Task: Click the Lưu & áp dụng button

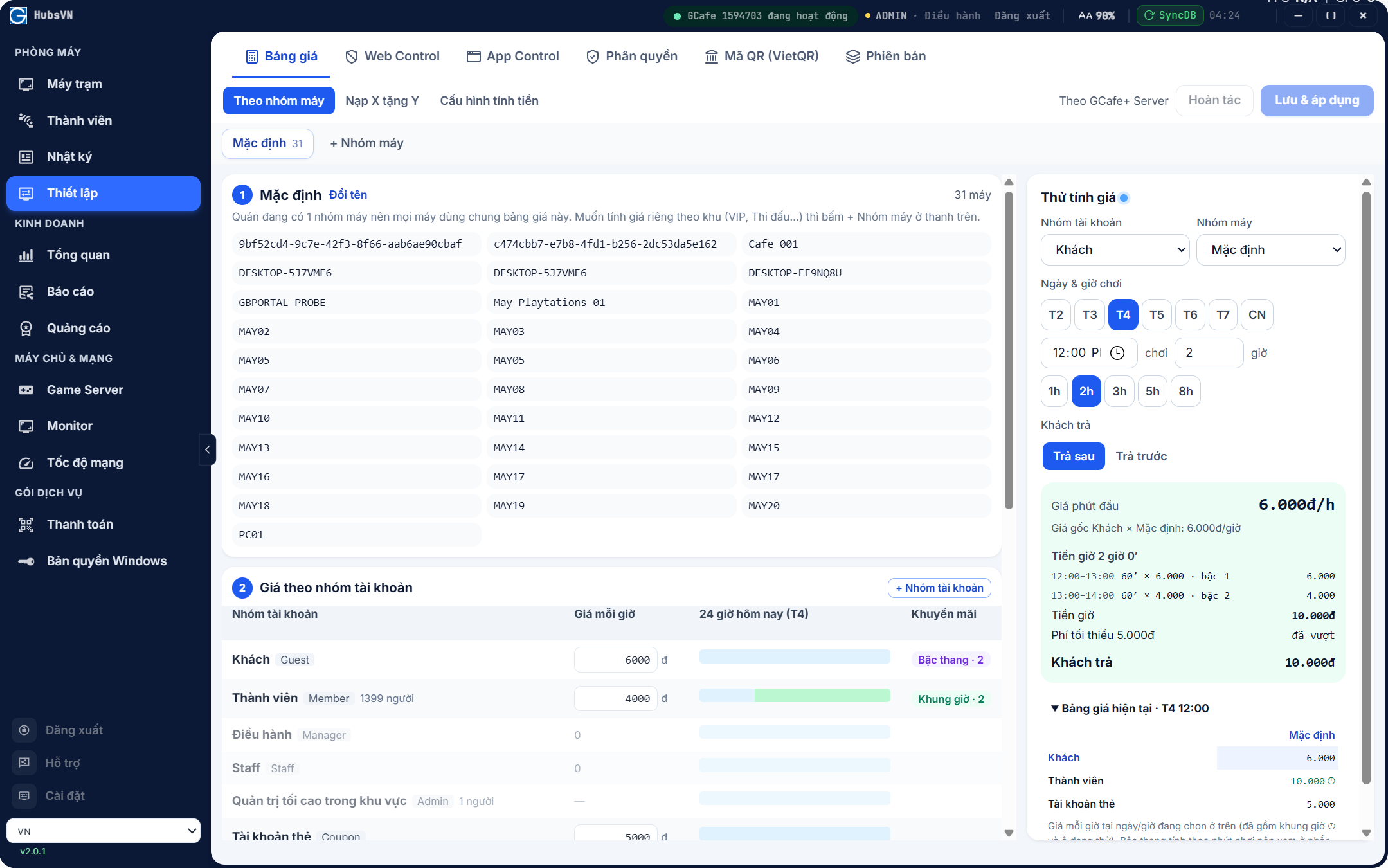Action: [x=1317, y=100]
